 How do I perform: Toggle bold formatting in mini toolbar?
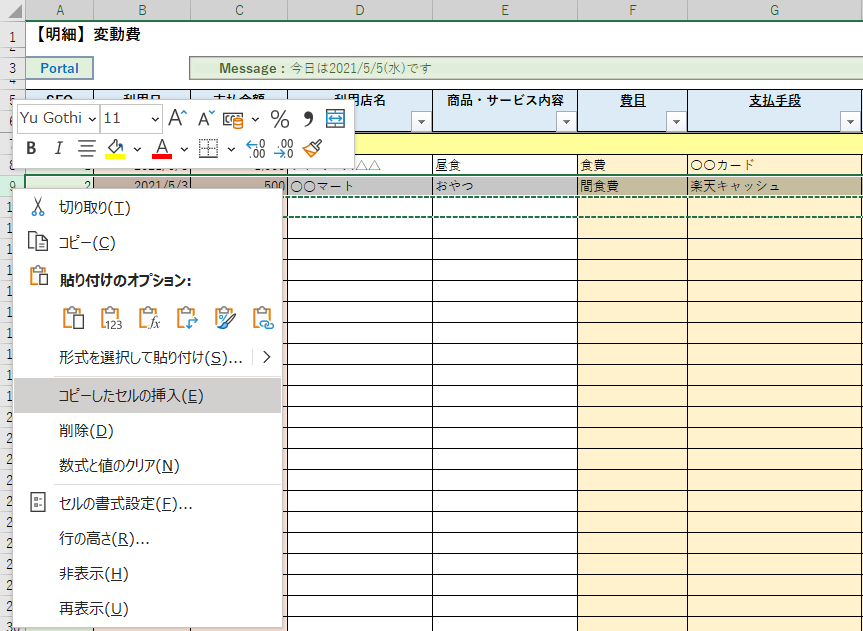click(x=31, y=148)
